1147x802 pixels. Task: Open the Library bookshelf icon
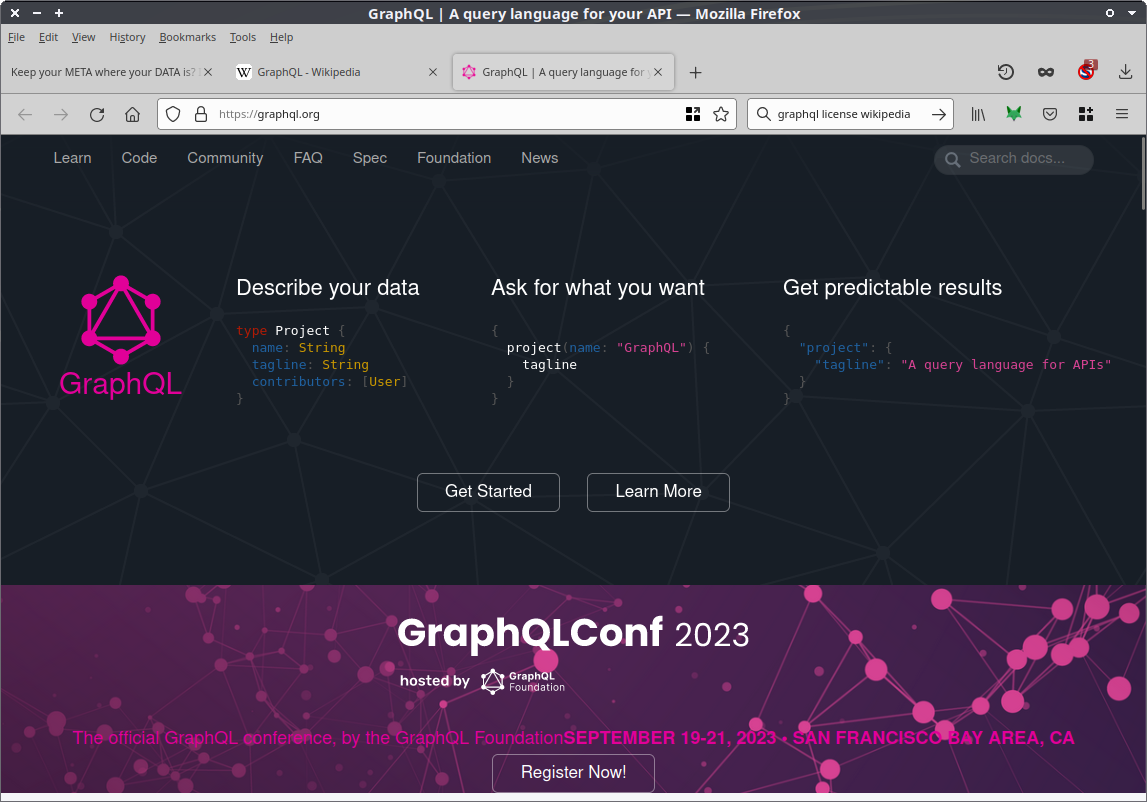[978, 114]
